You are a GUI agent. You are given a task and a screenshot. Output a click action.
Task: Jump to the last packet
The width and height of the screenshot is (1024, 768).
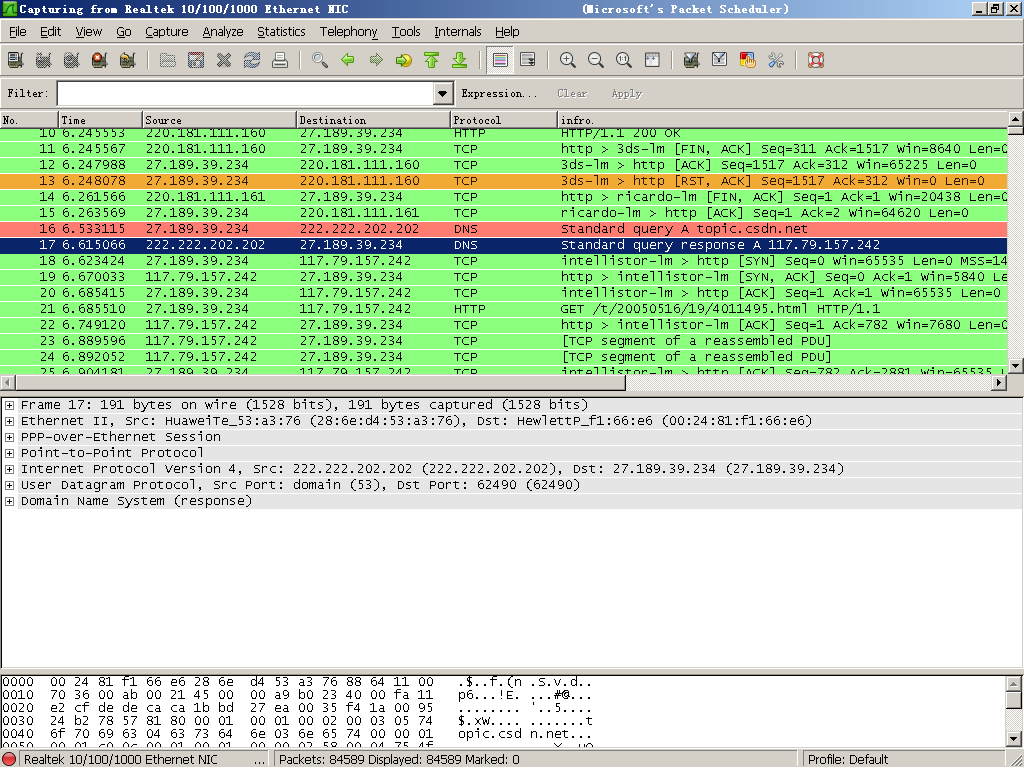point(460,60)
